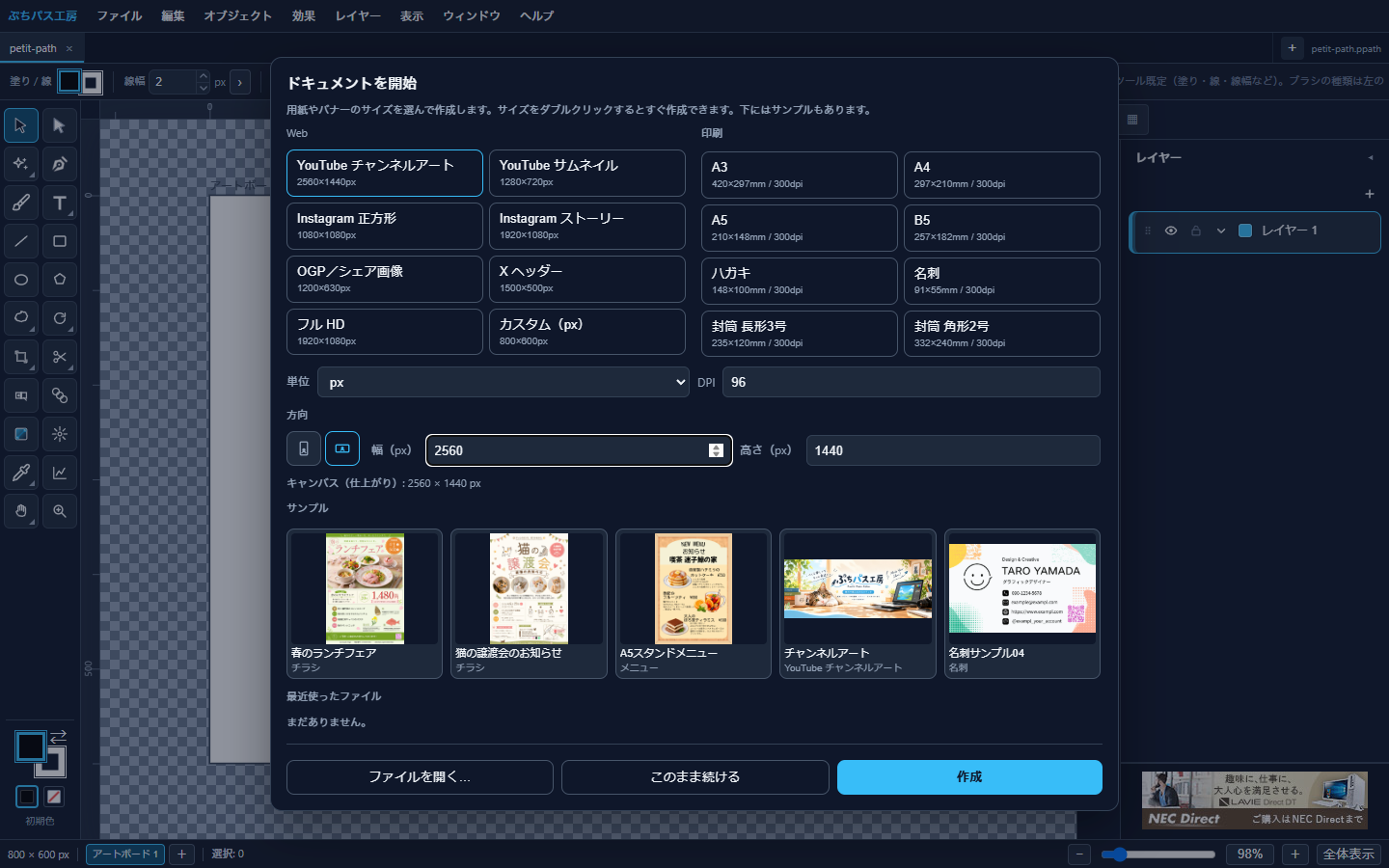The width and height of the screenshot is (1389, 868).
Task: Select the Hand pan tool
Action: click(21, 511)
